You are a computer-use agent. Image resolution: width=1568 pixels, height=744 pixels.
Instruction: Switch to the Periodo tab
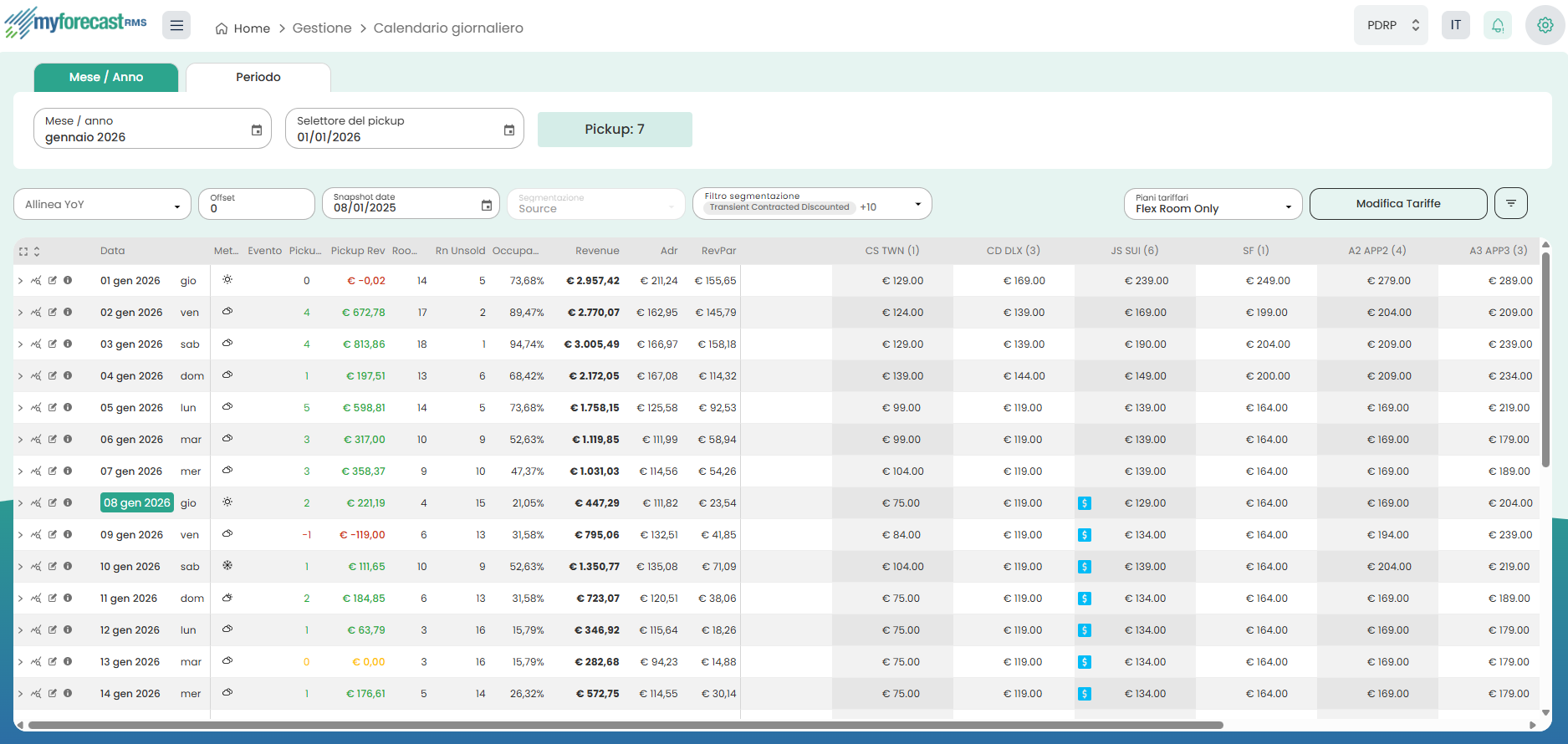point(258,77)
